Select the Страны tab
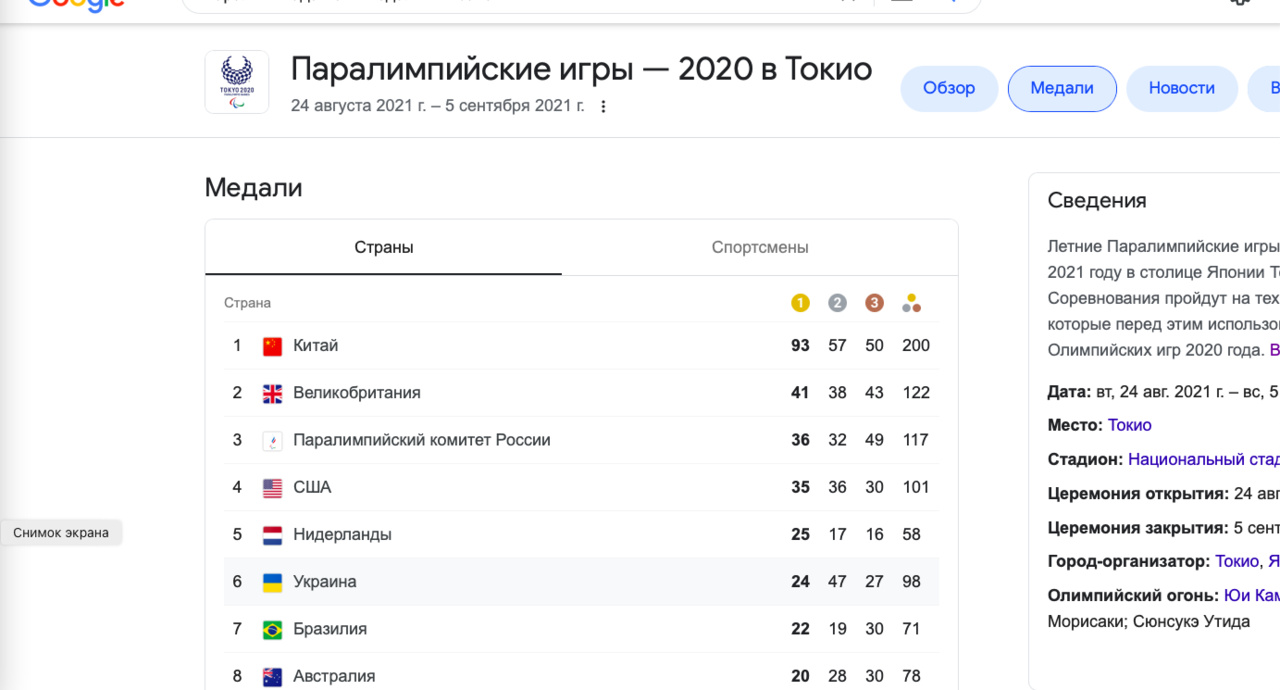 click(384, 247)
